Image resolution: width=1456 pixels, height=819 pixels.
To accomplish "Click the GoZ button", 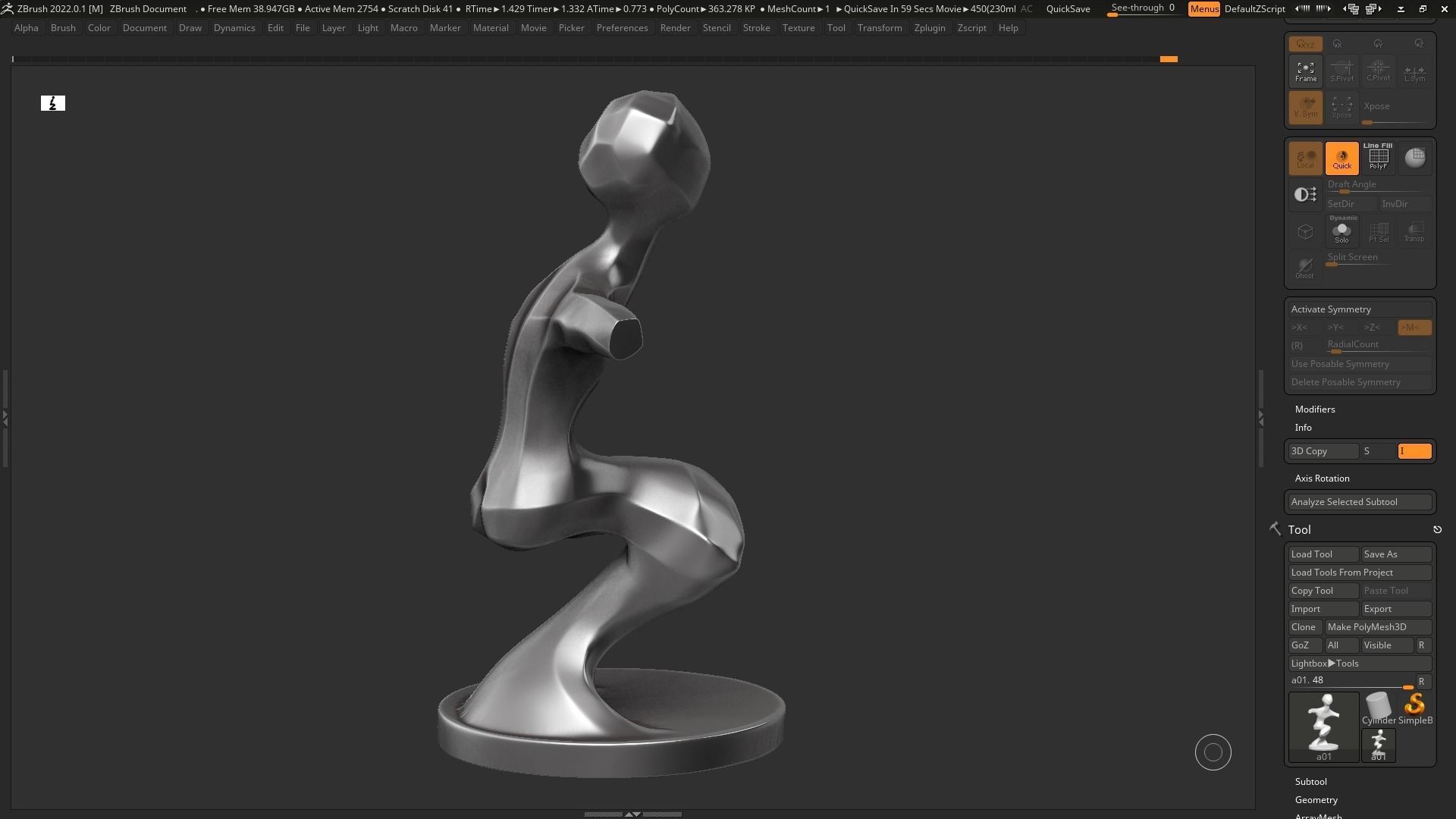I will 1305,645.
